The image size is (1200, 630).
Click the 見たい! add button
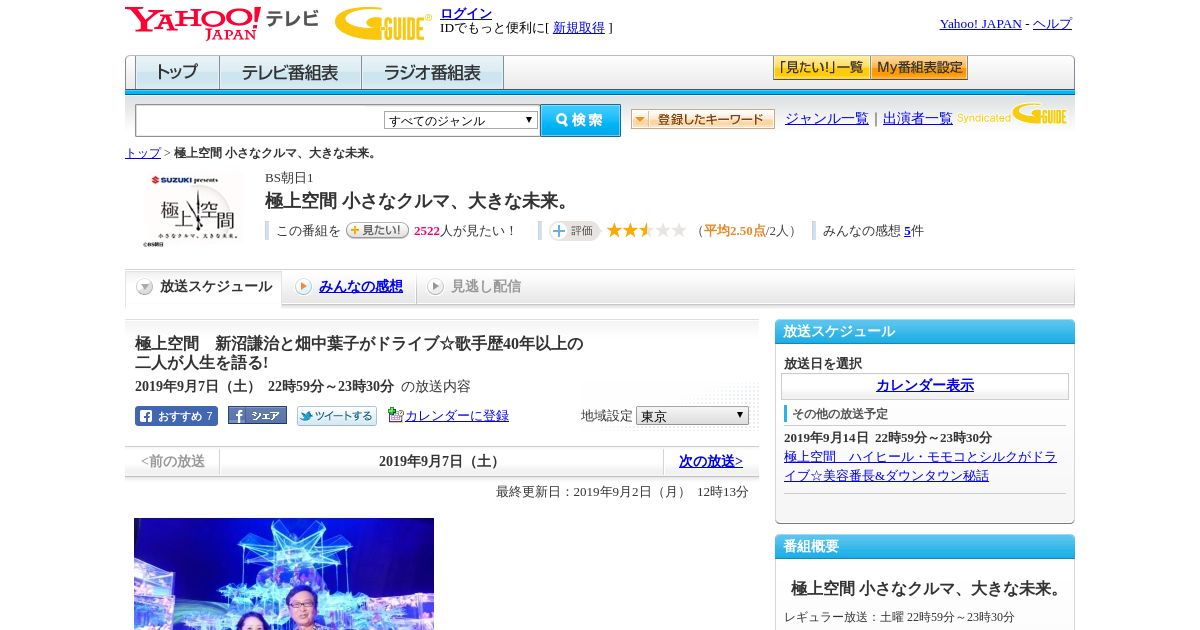(377, 231)
